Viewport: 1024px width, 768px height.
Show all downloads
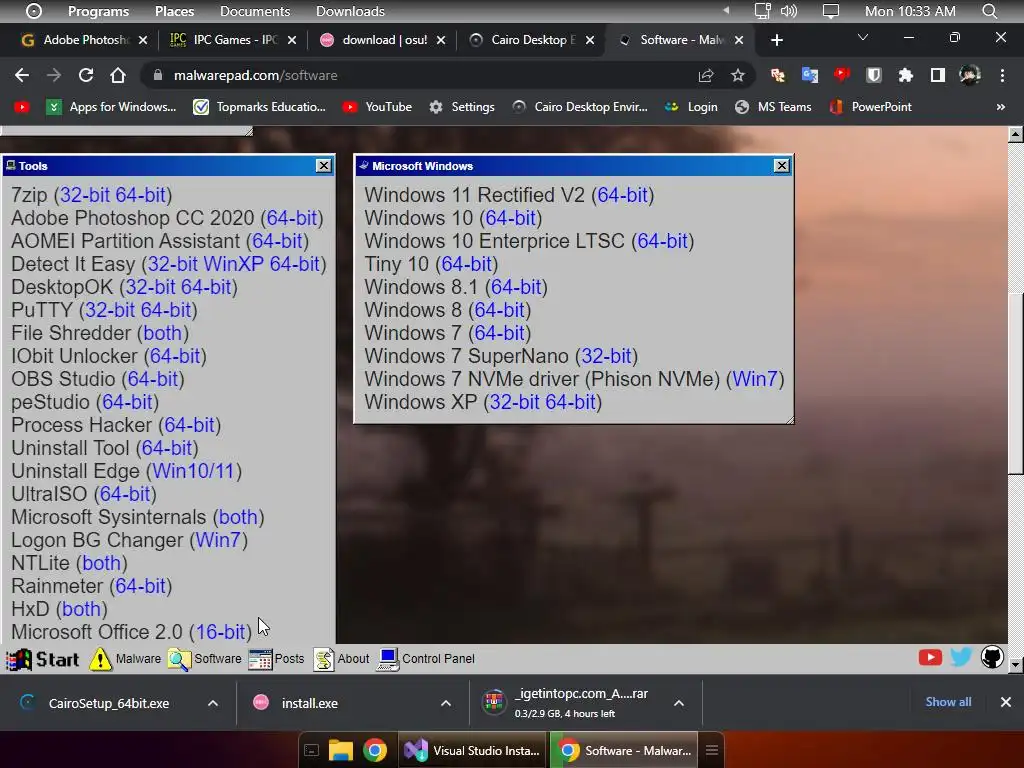click(x=948, y=702)
